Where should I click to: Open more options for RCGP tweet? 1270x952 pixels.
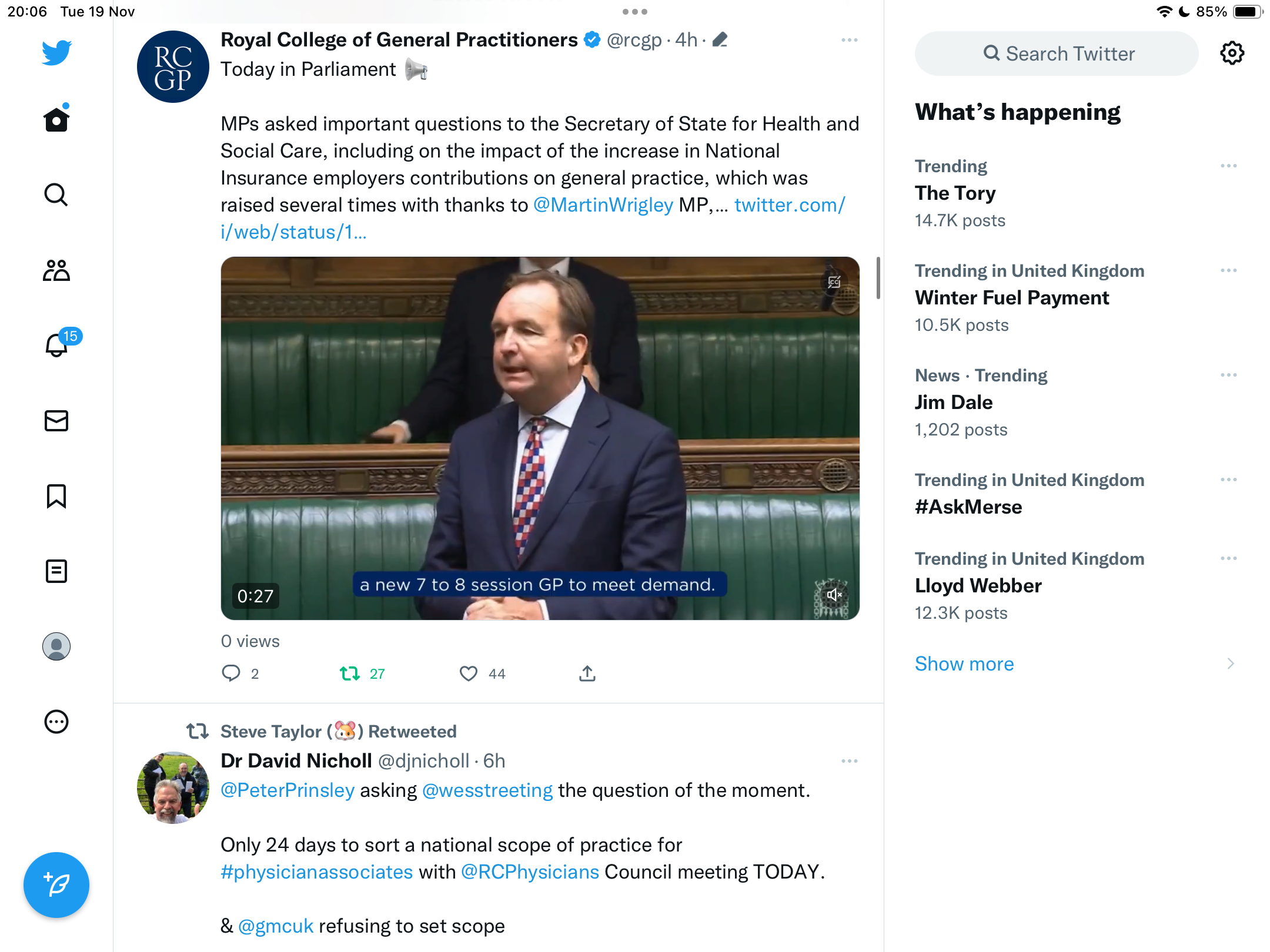click(850, 40)
